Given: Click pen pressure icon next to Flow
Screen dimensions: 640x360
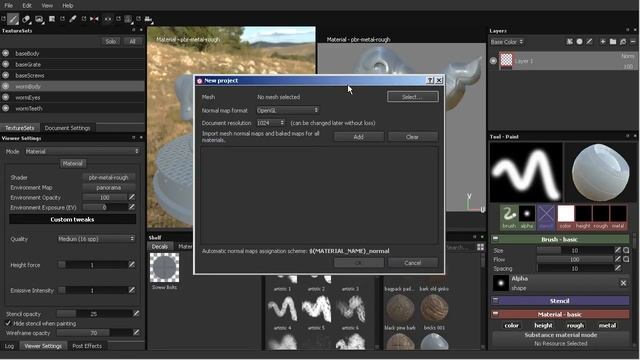Looking at the screenshot, I should (618, 259).
